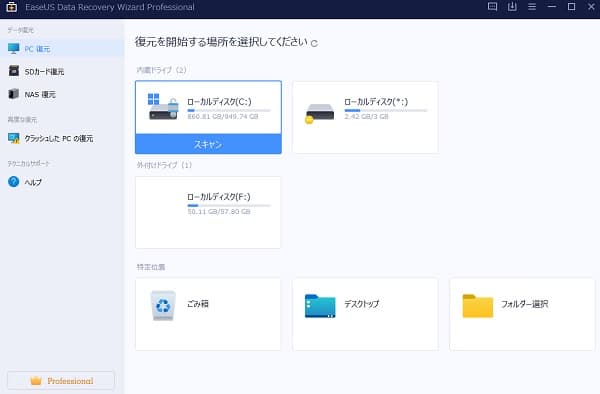
Task: Minimize the EaseUS window
Action: (x=551, y=7)
